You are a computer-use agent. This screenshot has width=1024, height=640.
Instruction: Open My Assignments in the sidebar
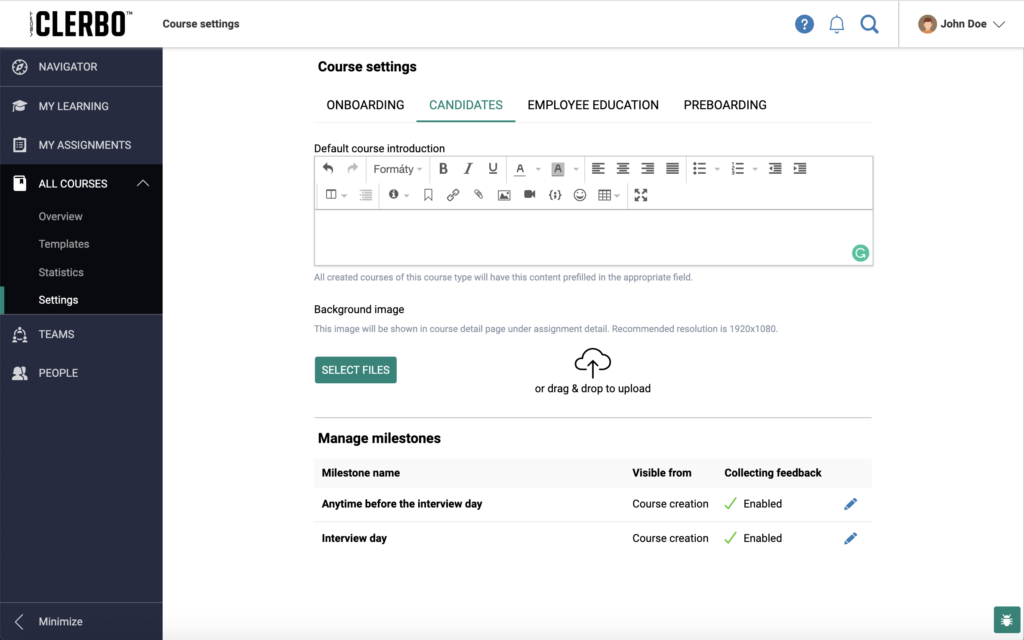81,145
